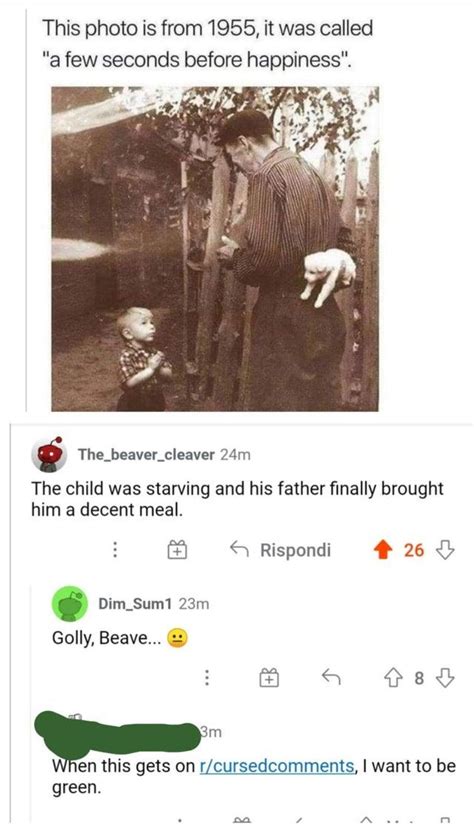Screen dimensions: 474x830
Task: Open the 1955 puppy photo
Action: [x=215, y=249]
